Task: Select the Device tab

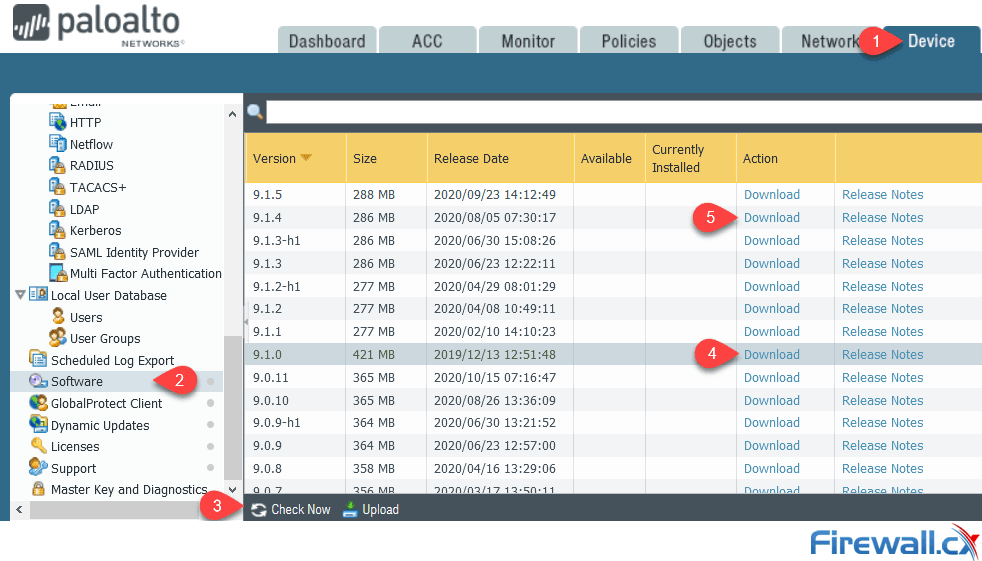Action: pyautogui.click(x=931, y=41)
